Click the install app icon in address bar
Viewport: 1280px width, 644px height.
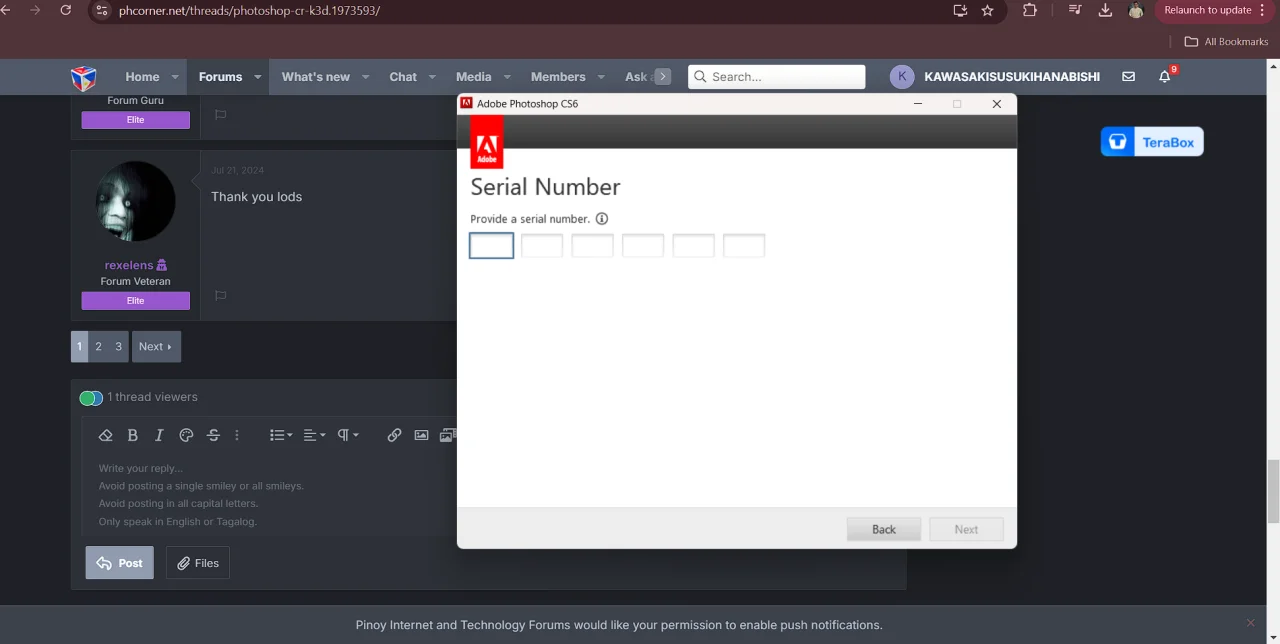[x=960, y=10]
